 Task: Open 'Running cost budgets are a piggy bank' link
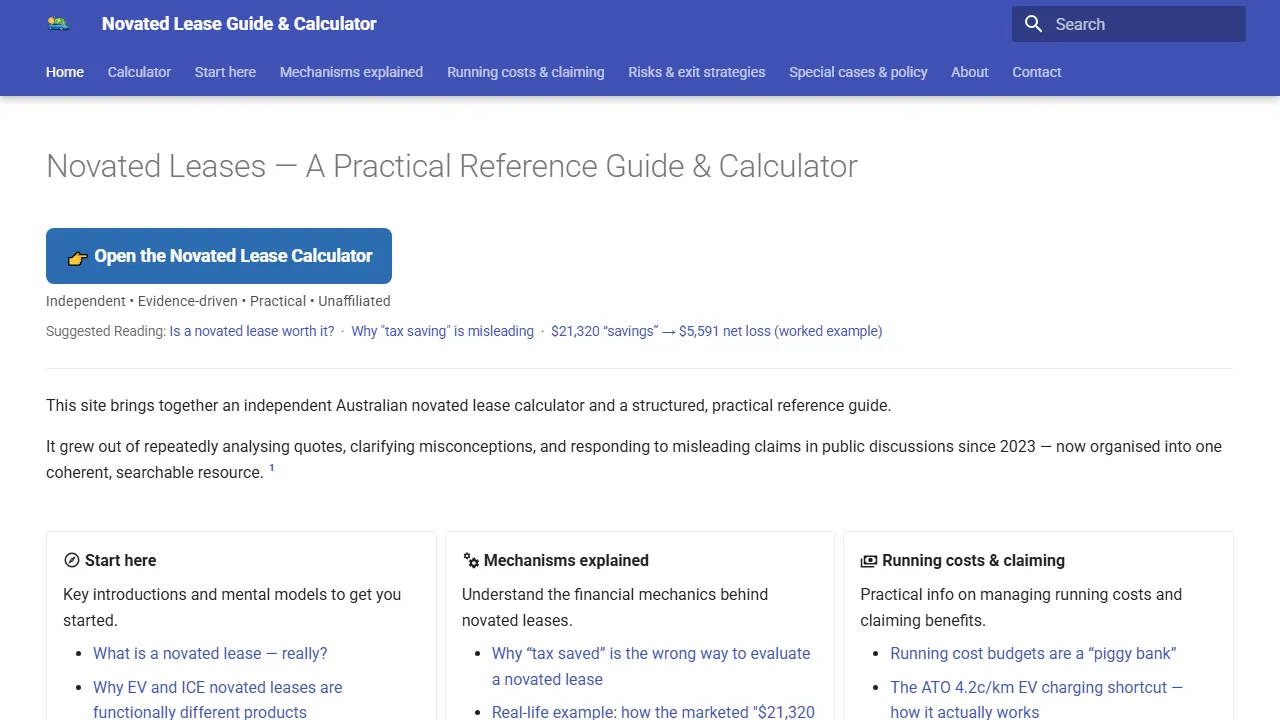(1032, 653)
